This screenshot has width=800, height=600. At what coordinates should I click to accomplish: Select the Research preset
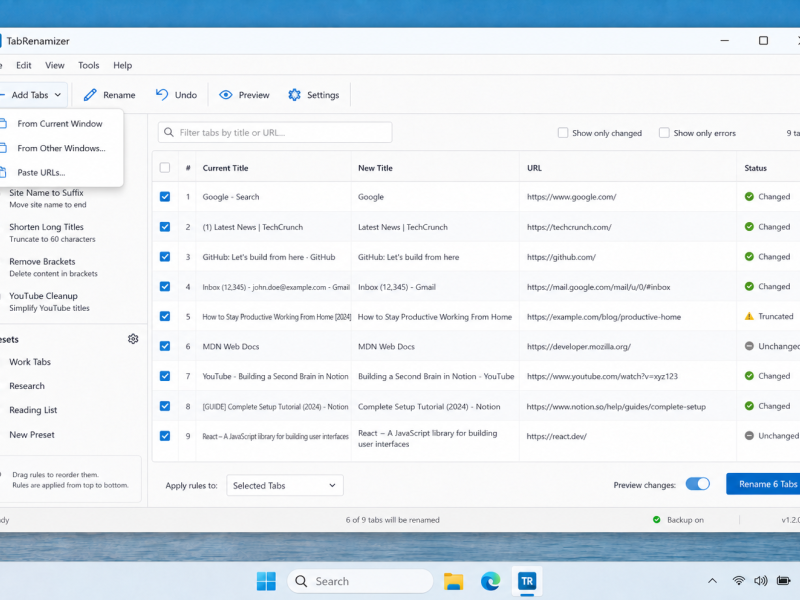27,386
